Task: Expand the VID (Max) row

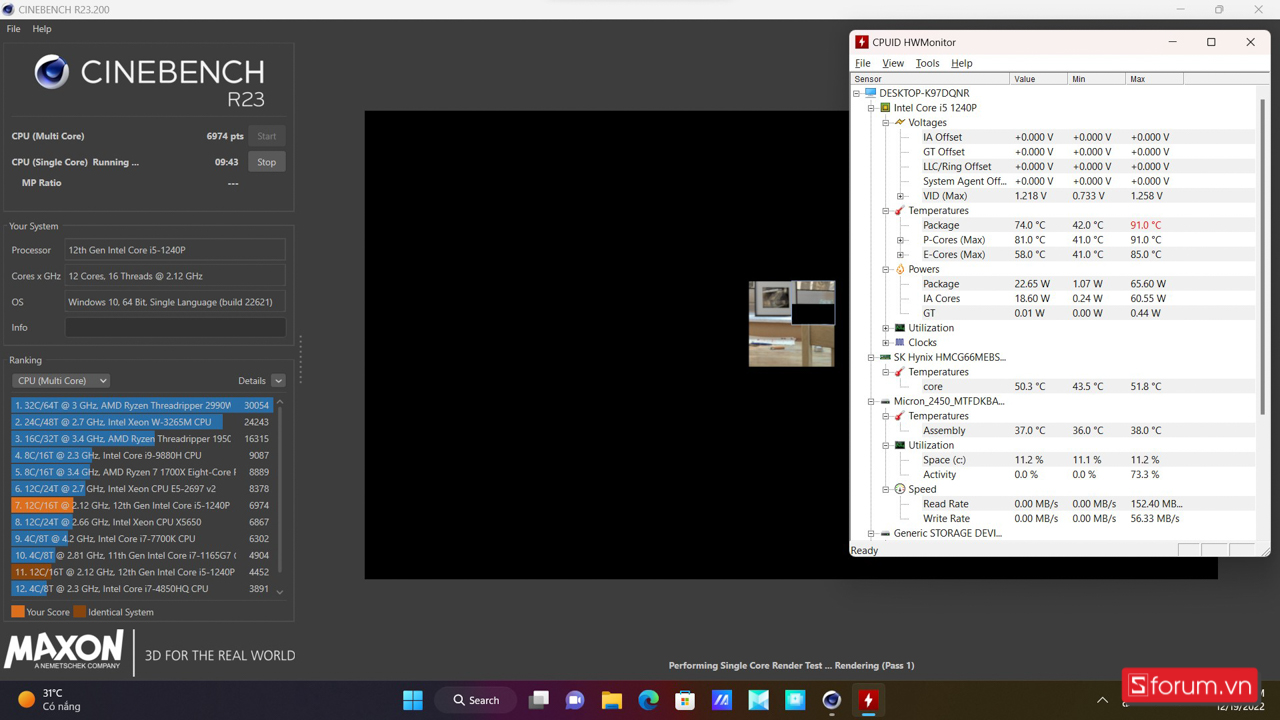Action: tap(900, 196)
